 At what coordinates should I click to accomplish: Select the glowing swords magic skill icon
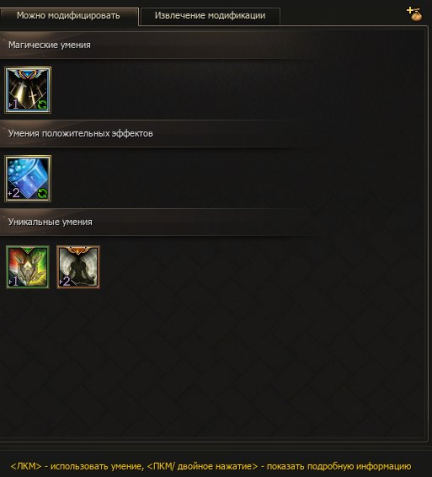tap(28, 90)
